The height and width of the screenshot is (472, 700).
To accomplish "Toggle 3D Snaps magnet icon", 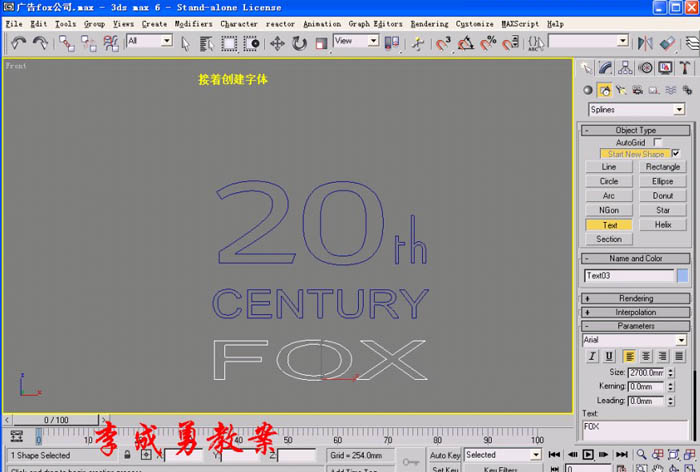I will coord(443,44).
